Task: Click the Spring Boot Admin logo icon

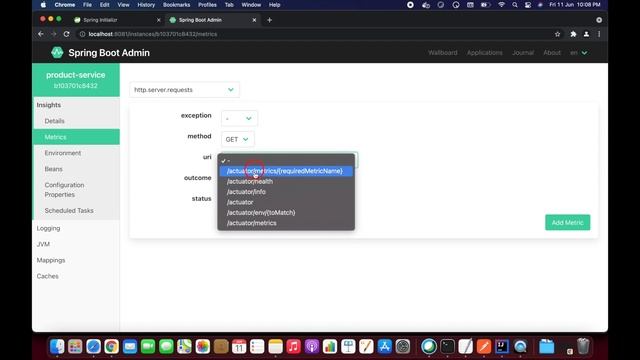Action: coord(57,53)
